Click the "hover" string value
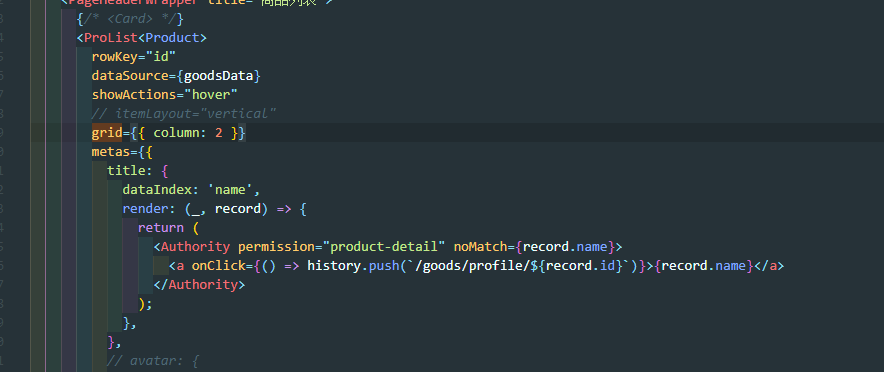 pyautogui.click(x=211, y=95)
